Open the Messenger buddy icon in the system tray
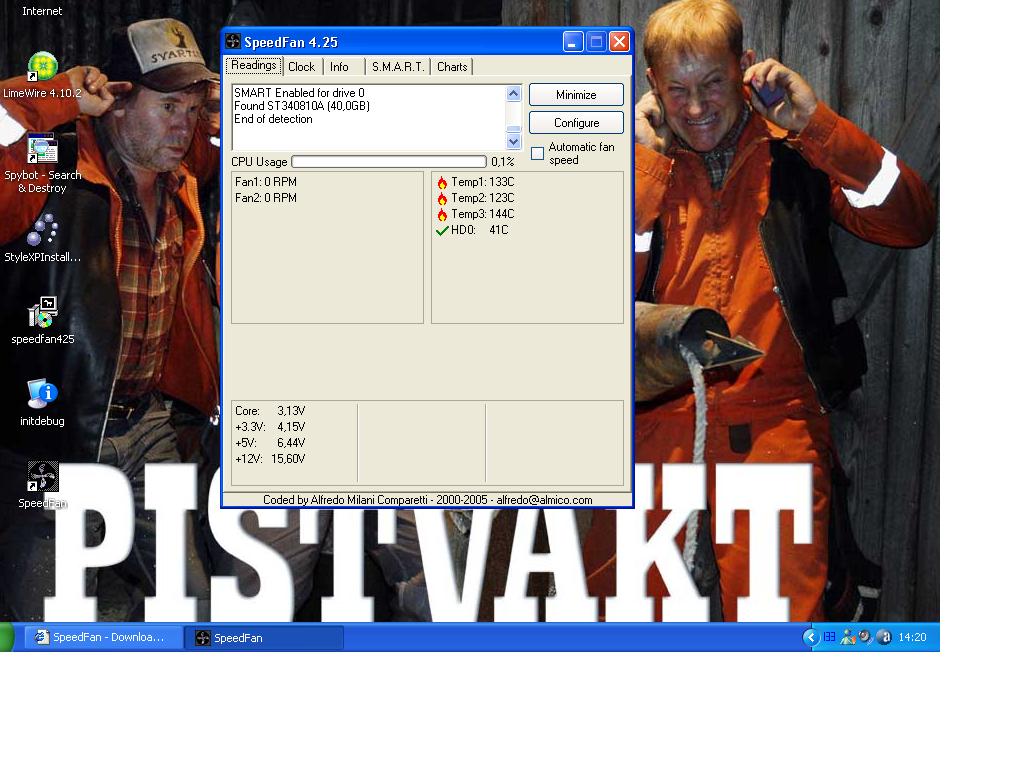The image size is (1024, 768). pyautogui.click(x=848, y=637)
